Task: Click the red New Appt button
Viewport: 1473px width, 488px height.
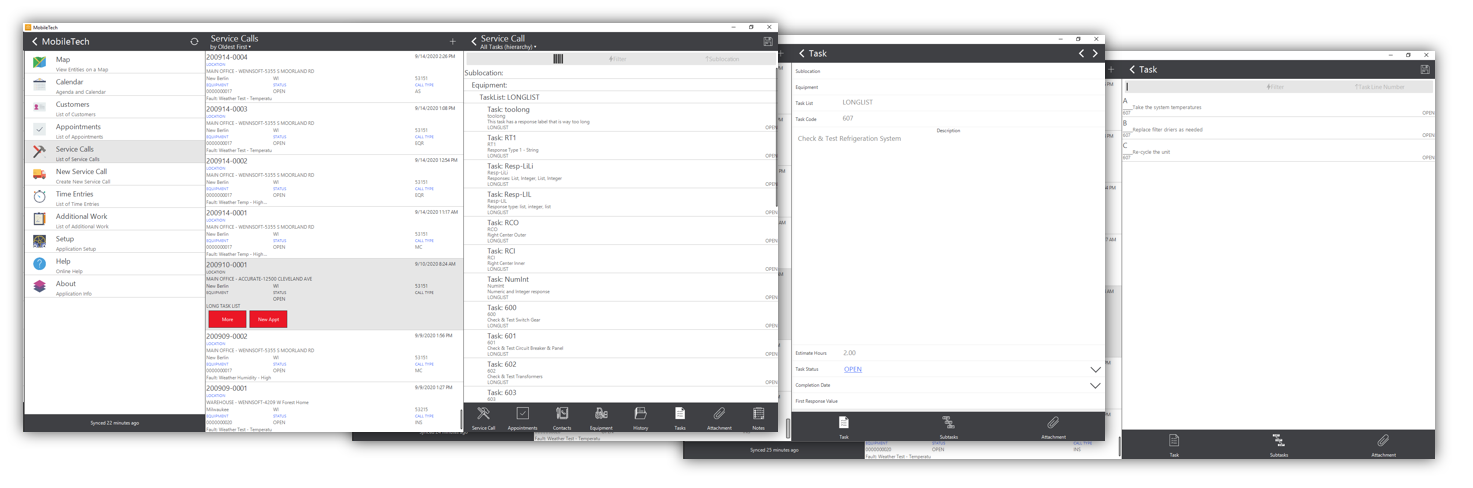Action: (x=268, y=319)
